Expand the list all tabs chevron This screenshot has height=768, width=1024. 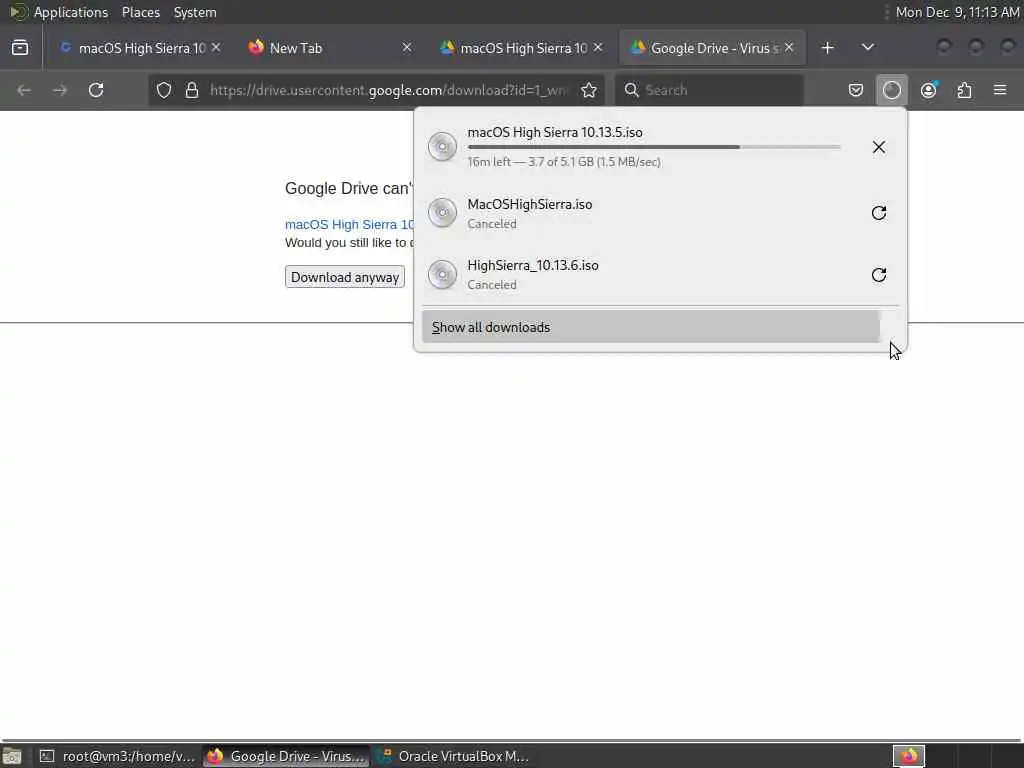(x=868, y=47)
